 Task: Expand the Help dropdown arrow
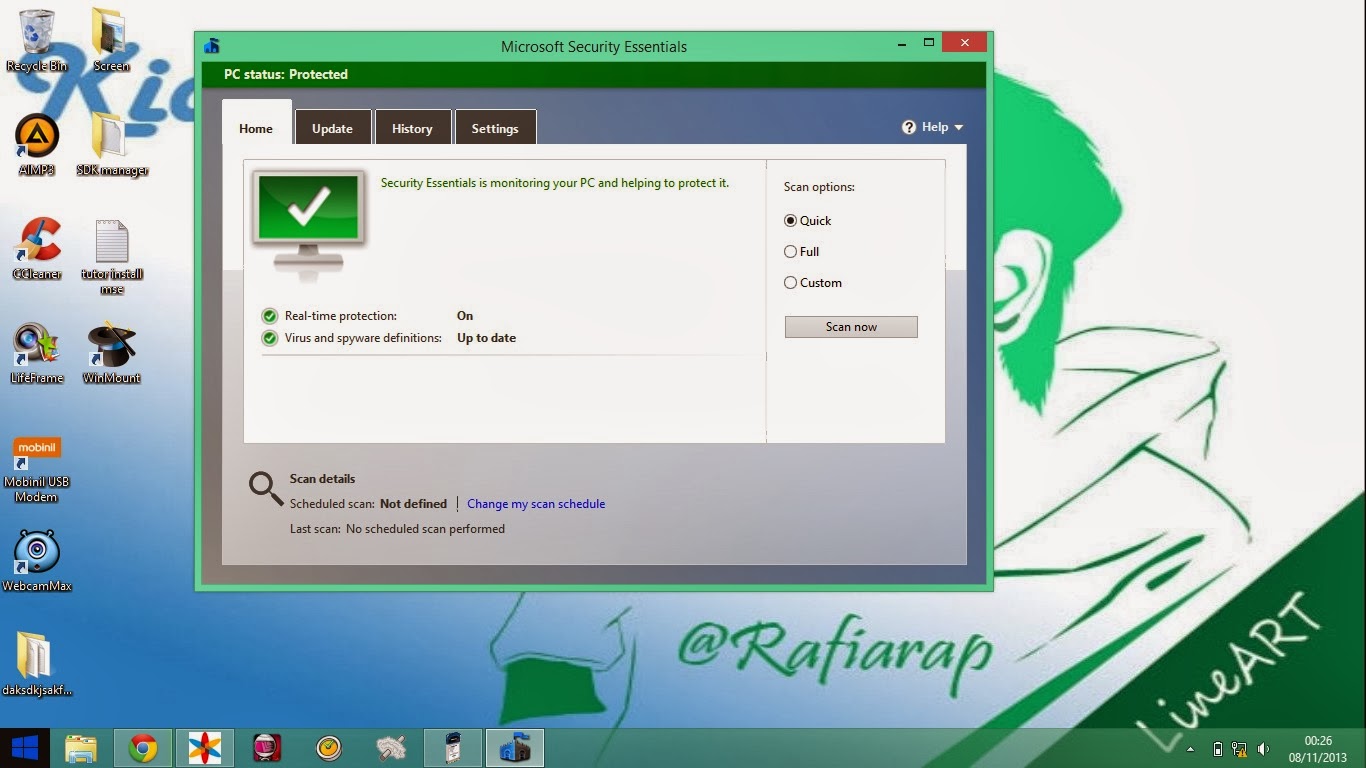(959, 128)
